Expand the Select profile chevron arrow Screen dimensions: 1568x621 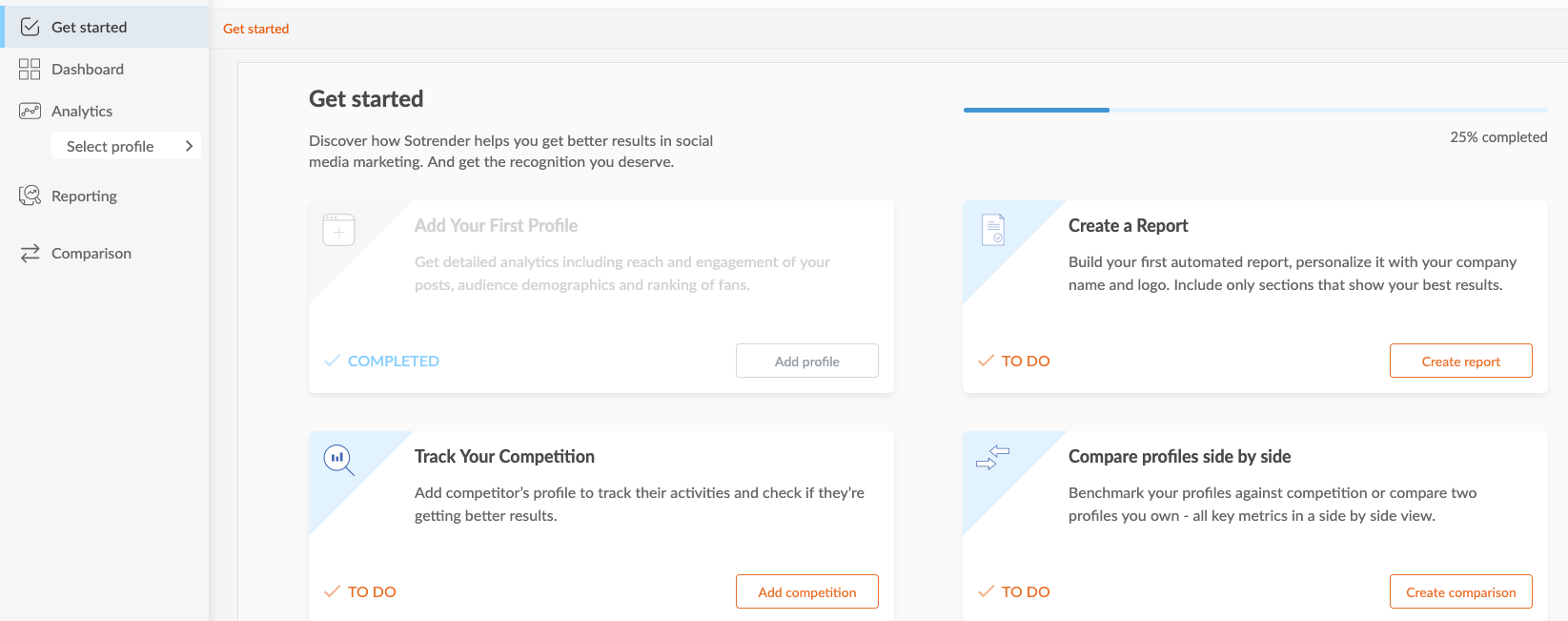[x=189, y=146]
